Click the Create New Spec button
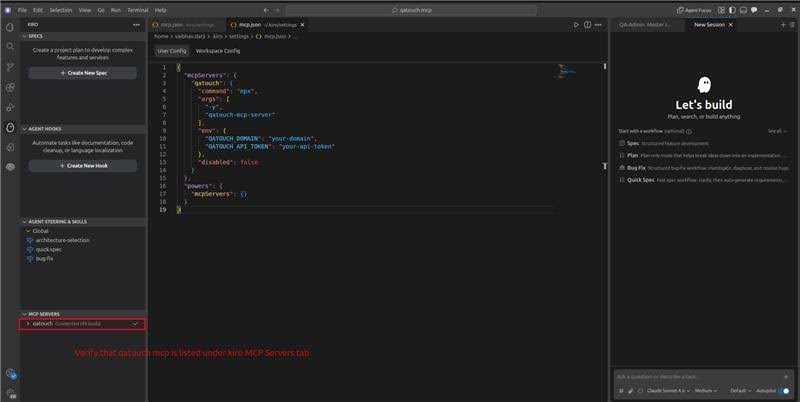The width and height of the screenshot is (800, 402). coord(83,73)
